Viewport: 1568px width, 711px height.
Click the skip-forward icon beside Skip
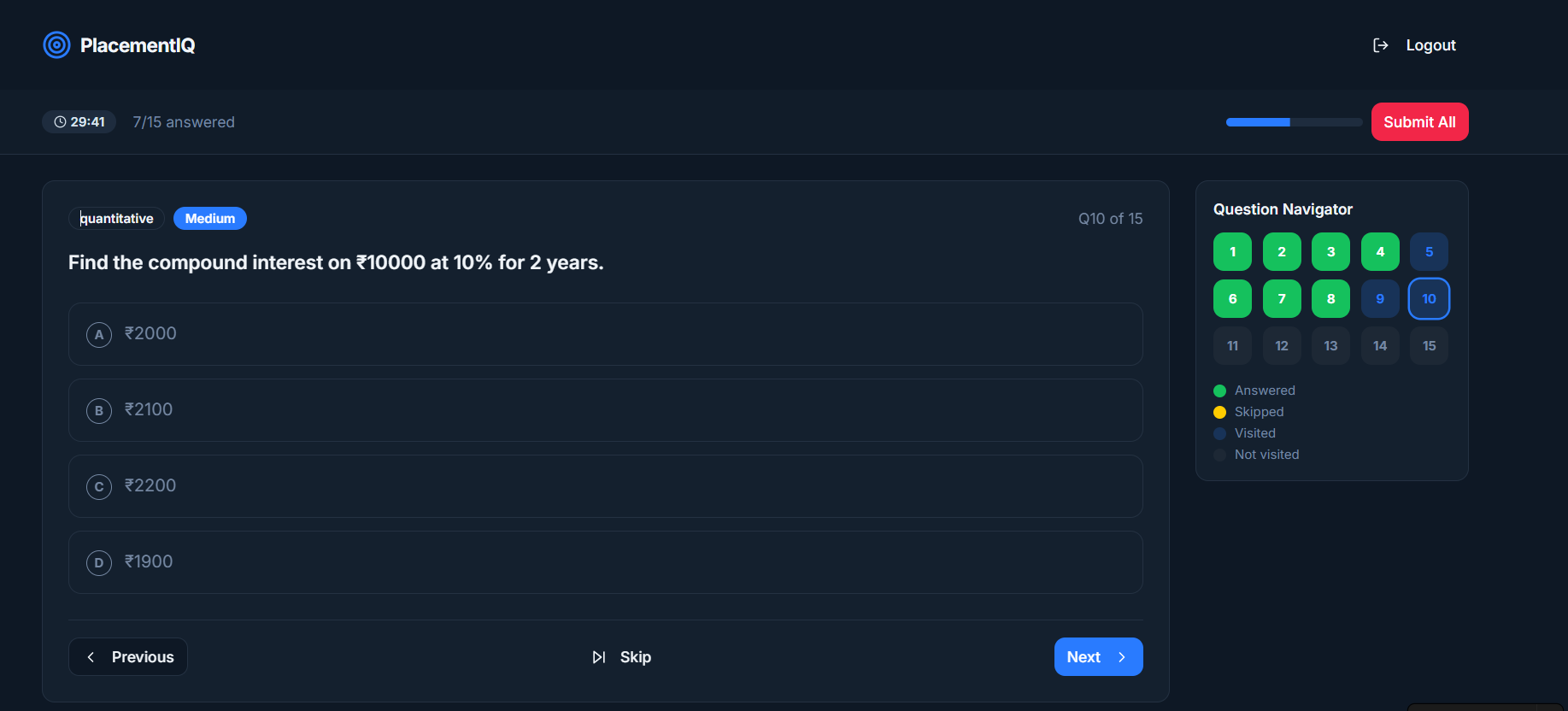click(599, 657)
